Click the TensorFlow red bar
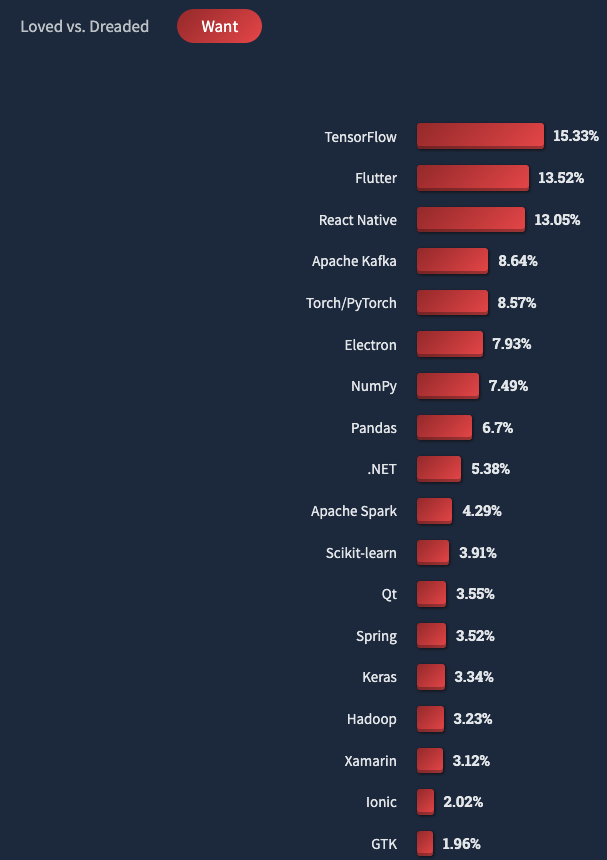 coord(480,136)
